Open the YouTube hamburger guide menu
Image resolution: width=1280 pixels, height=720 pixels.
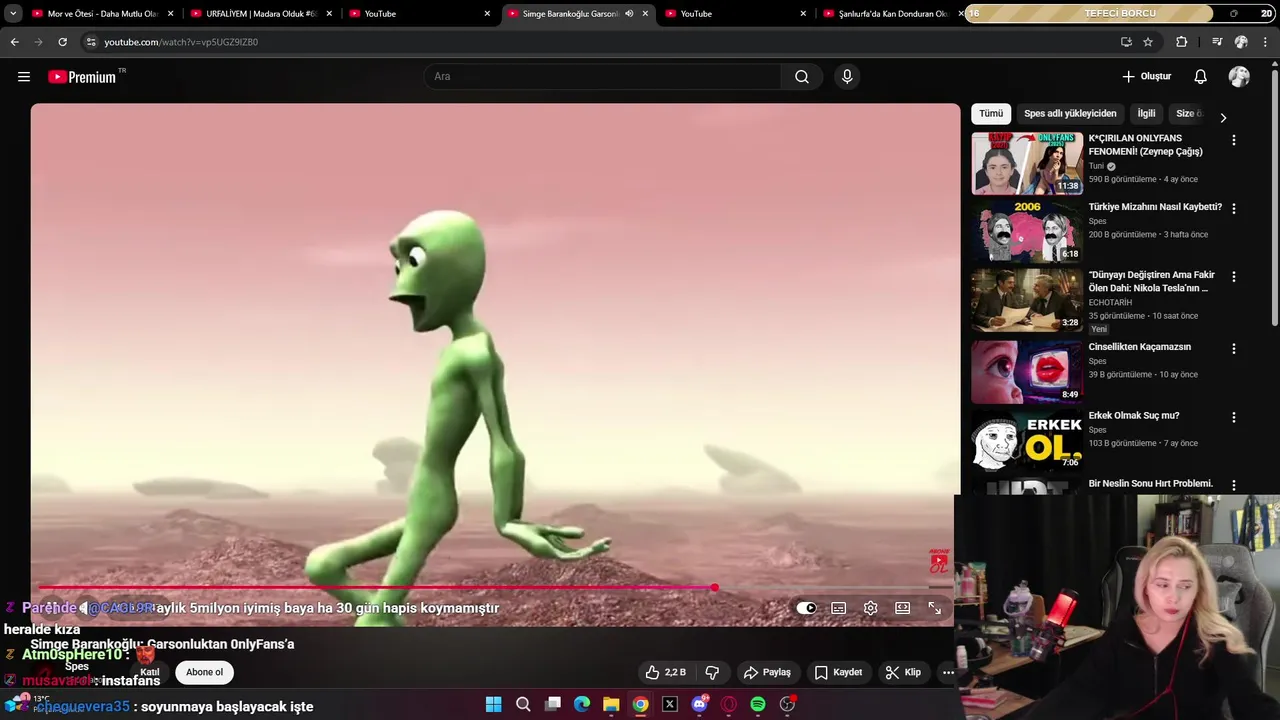[24, 77]
